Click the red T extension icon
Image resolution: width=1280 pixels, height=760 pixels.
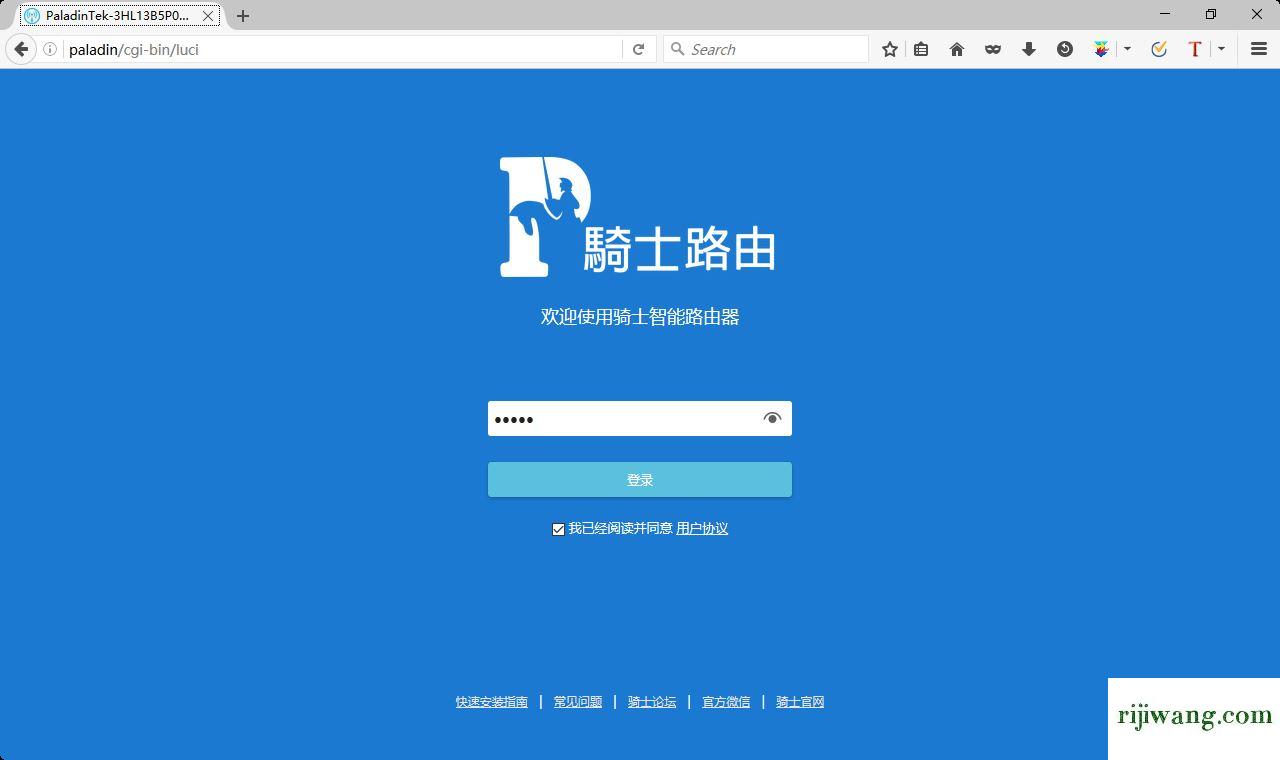[1194, 49]
